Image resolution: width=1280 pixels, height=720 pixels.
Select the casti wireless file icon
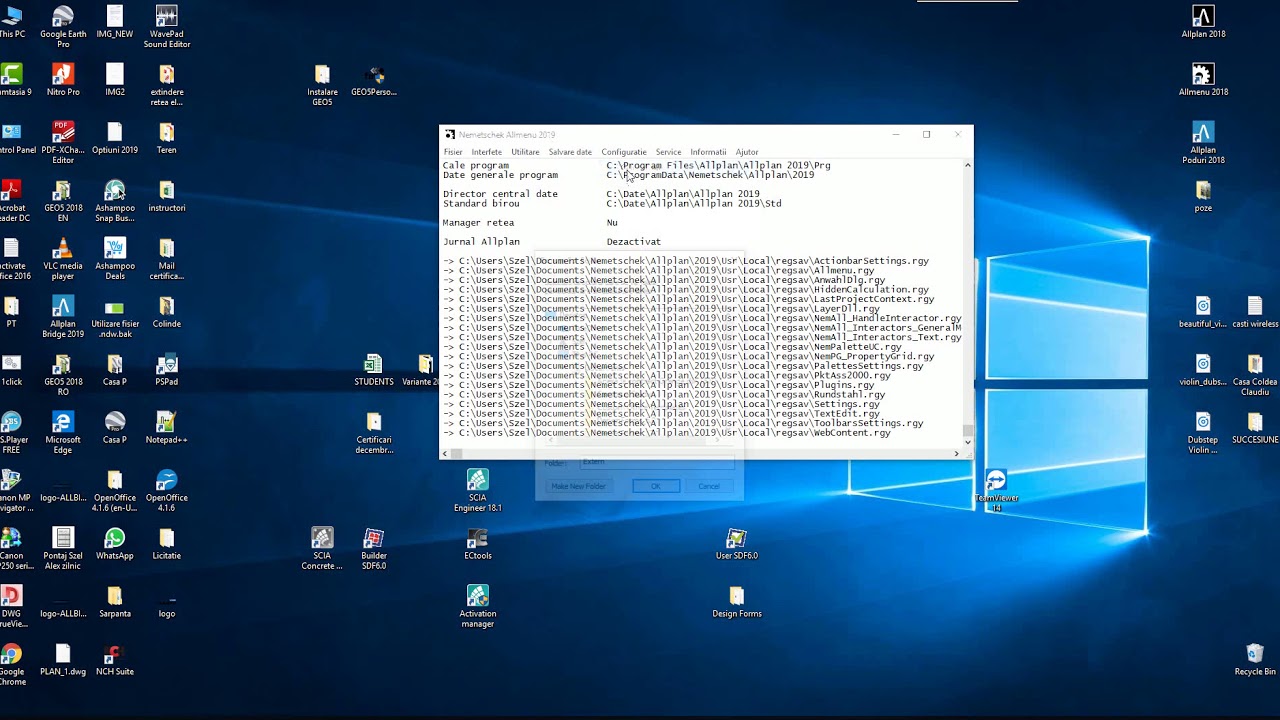coord(1255,312)
